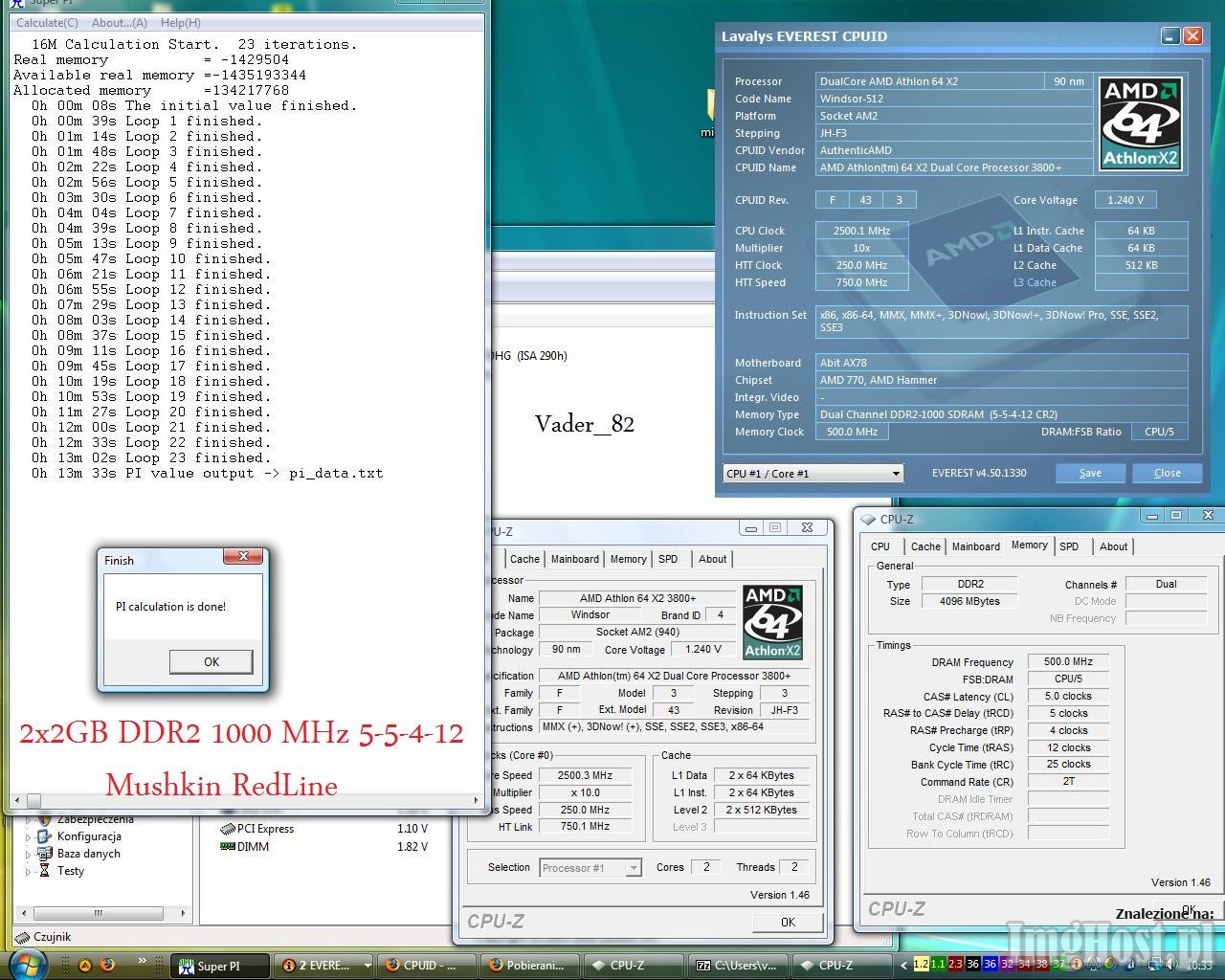Switch to the C:\Users taskbar button
This screenshot has width=1225, height=980.
(739, 966)
